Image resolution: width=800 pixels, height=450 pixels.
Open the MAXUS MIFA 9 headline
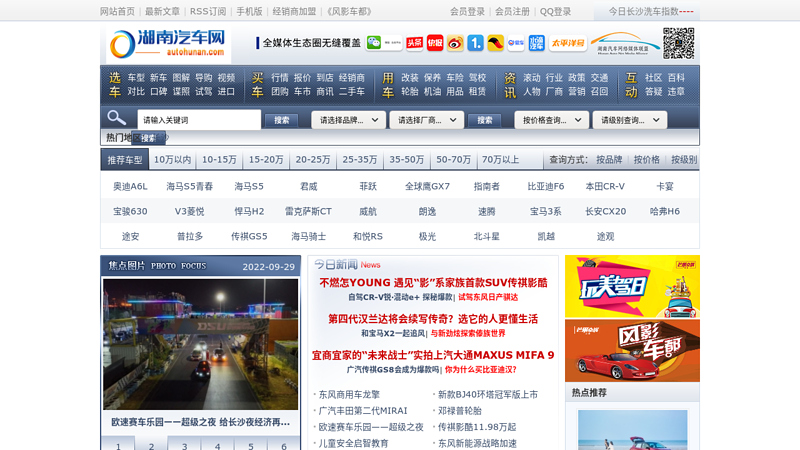point(433,355)
